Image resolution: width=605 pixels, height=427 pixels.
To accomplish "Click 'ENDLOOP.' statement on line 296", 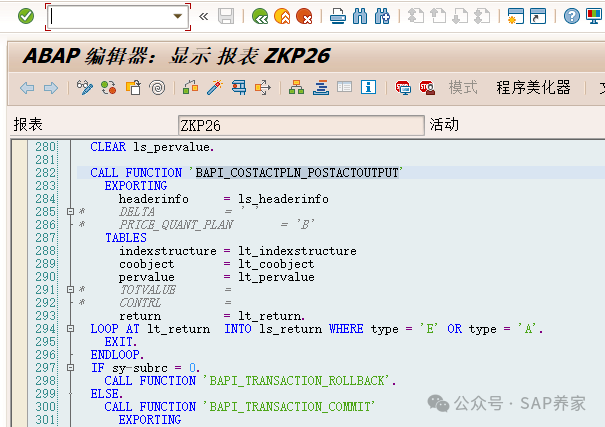I will 117,354.
